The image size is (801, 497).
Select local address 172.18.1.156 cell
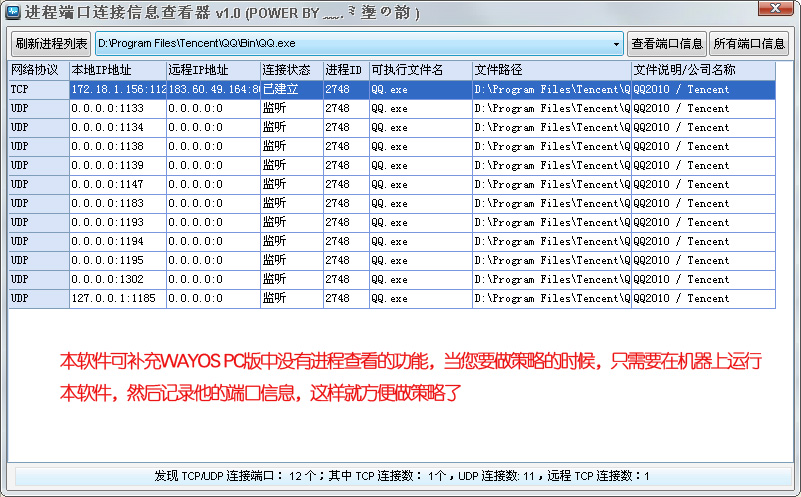point(118,89)
